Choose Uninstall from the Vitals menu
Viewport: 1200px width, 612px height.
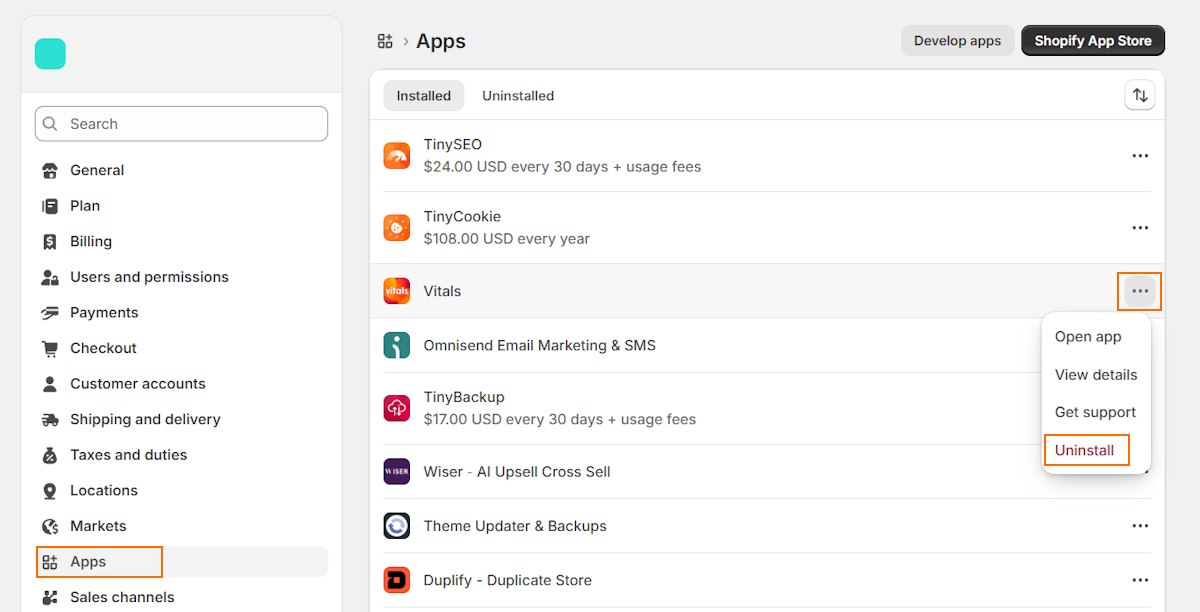(x=1086, y=449)
